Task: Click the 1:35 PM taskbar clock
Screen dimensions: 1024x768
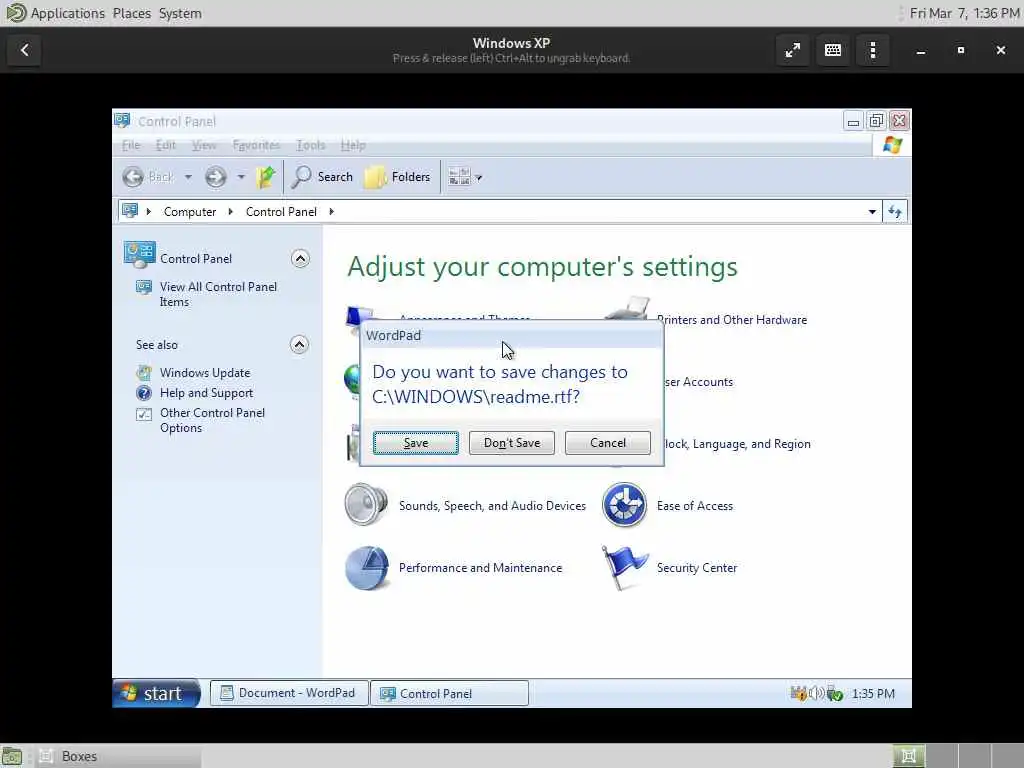Action: [x=873, y=694]
